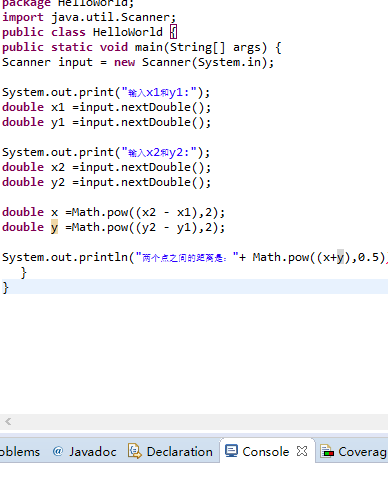Image resolution: width=388 pixels, height=490 pixels.
Task: Click the Console monitor icon
Action: pos(231,451)
